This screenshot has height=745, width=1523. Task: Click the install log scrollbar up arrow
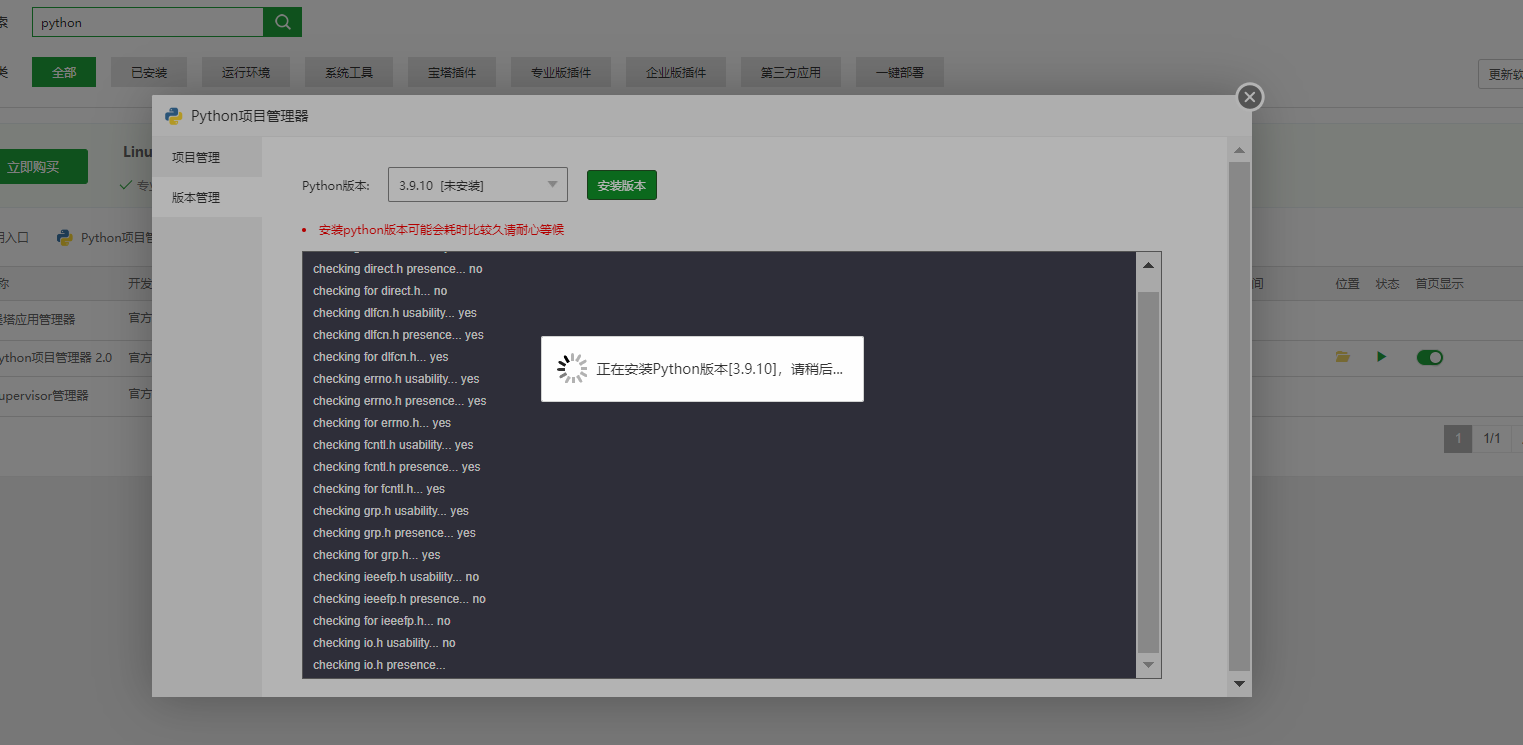tap(1148, 265)
